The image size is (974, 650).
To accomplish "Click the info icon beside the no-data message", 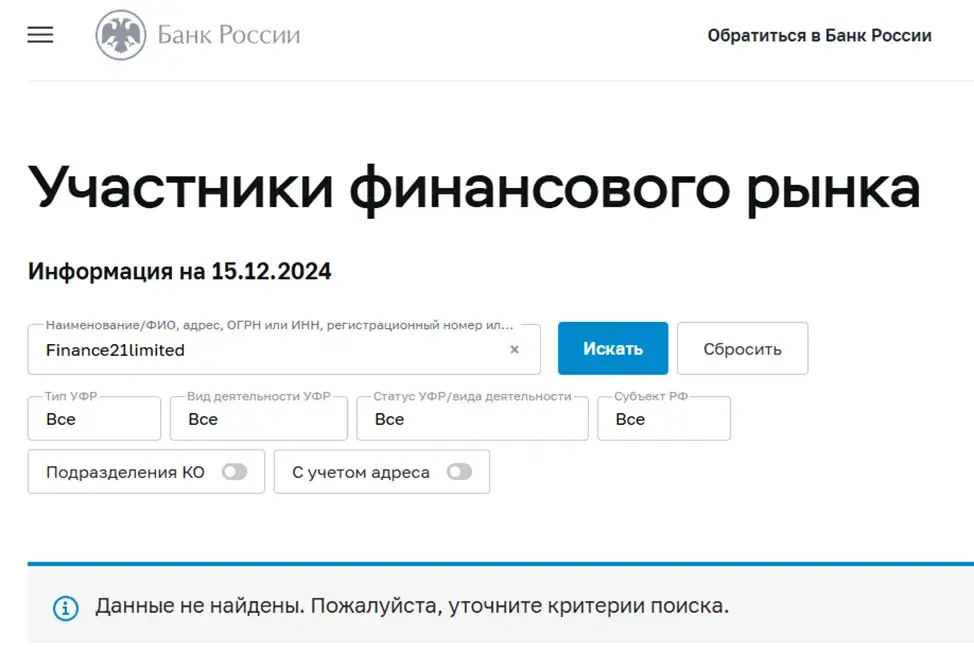I will (66, 608).
